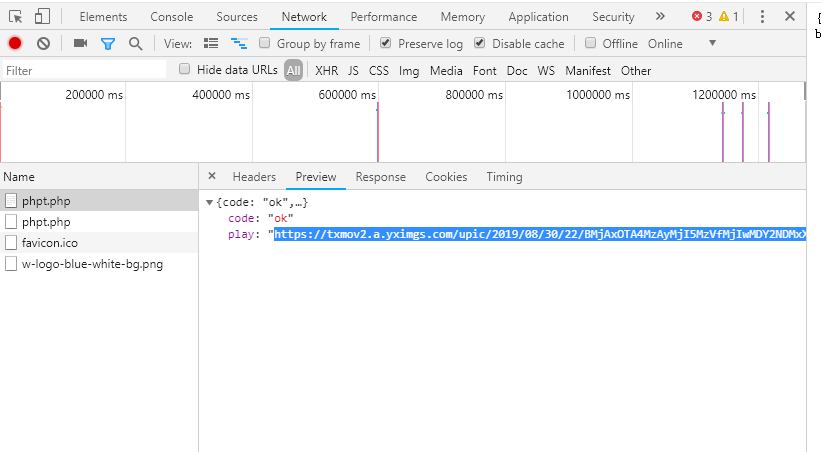
Task: Switch to the Console tab
Action: click(172, 17)
